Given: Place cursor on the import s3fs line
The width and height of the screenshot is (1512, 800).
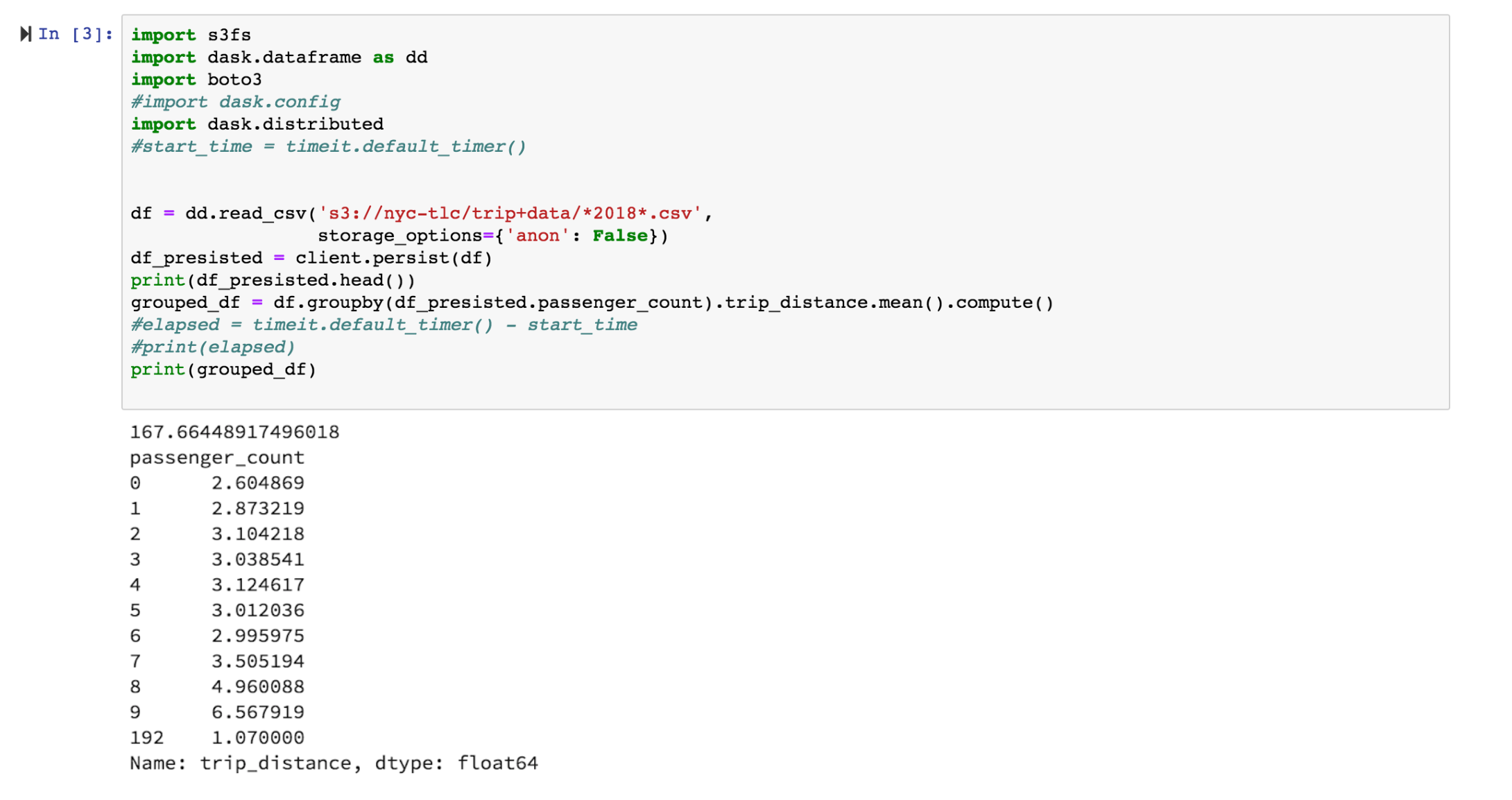Looking at the screenshot, I should coord(191,35).
